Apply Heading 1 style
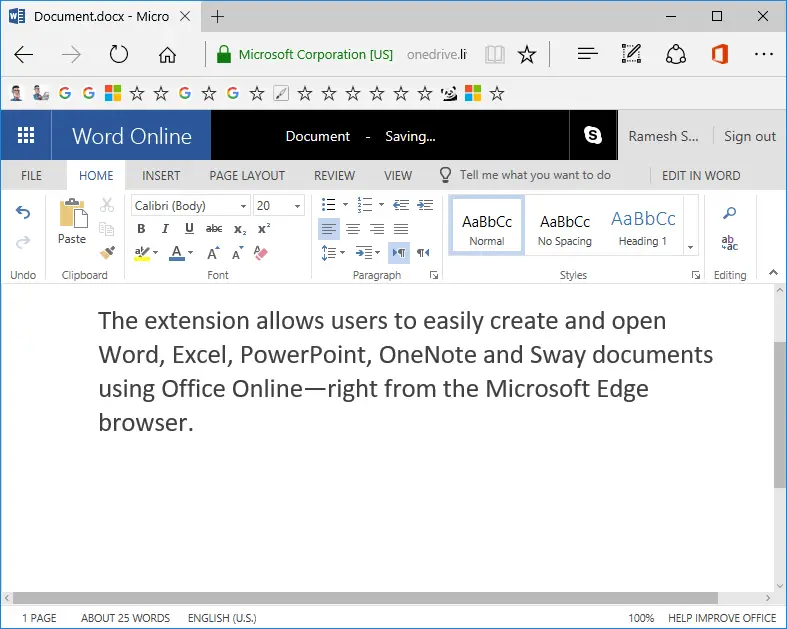The image size is (787, 629). tap(643, 225)
